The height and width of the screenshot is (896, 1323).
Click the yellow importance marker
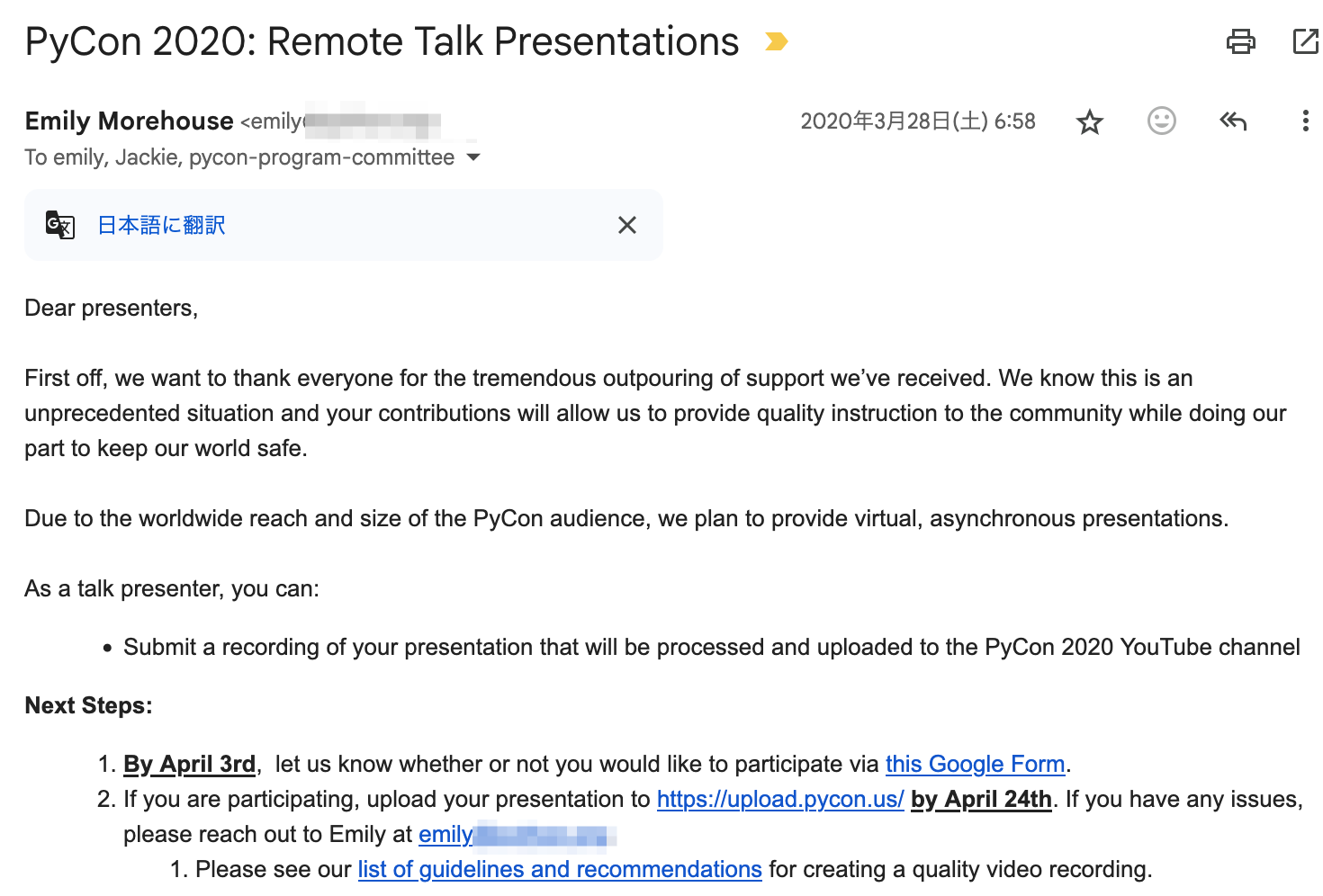tap(776, 41)
